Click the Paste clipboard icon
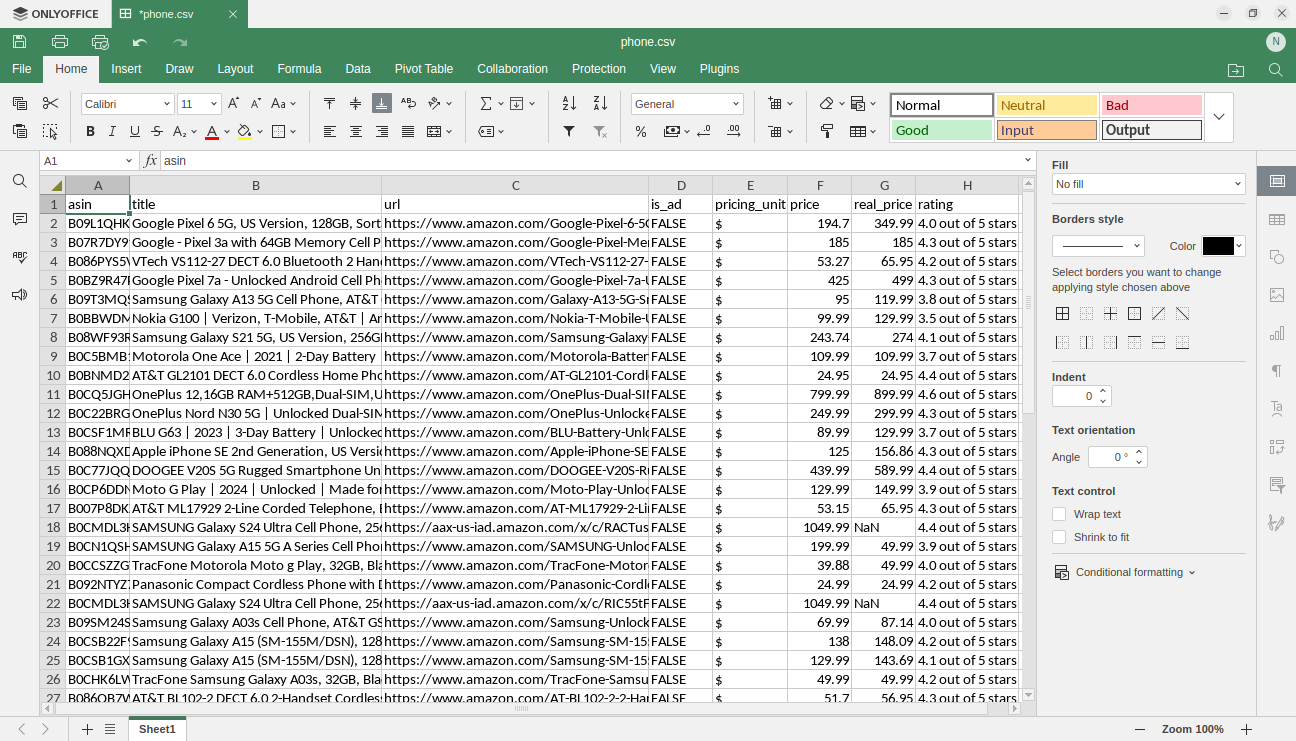This screenshot has height=741, width=1296. point(20,131)
